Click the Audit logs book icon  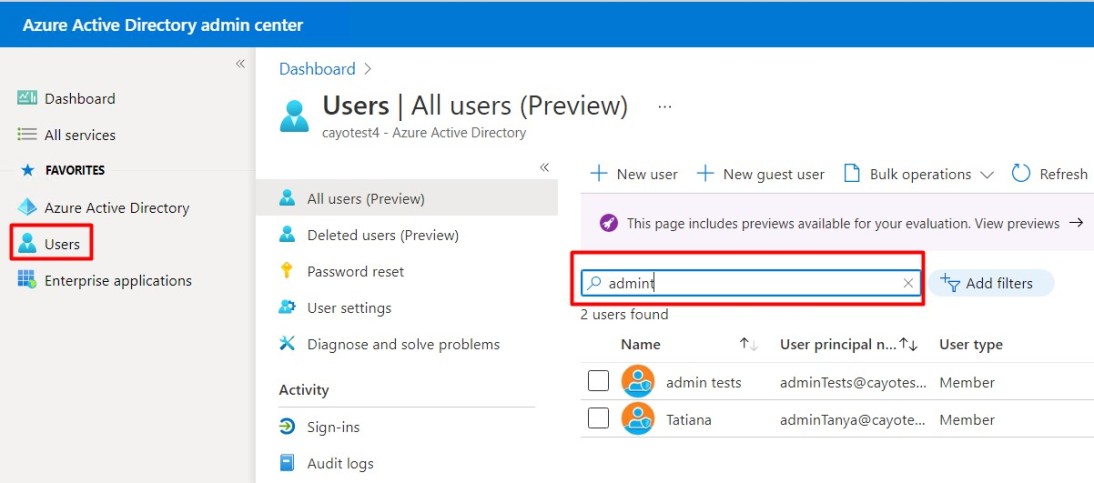[x=287, y=463]
